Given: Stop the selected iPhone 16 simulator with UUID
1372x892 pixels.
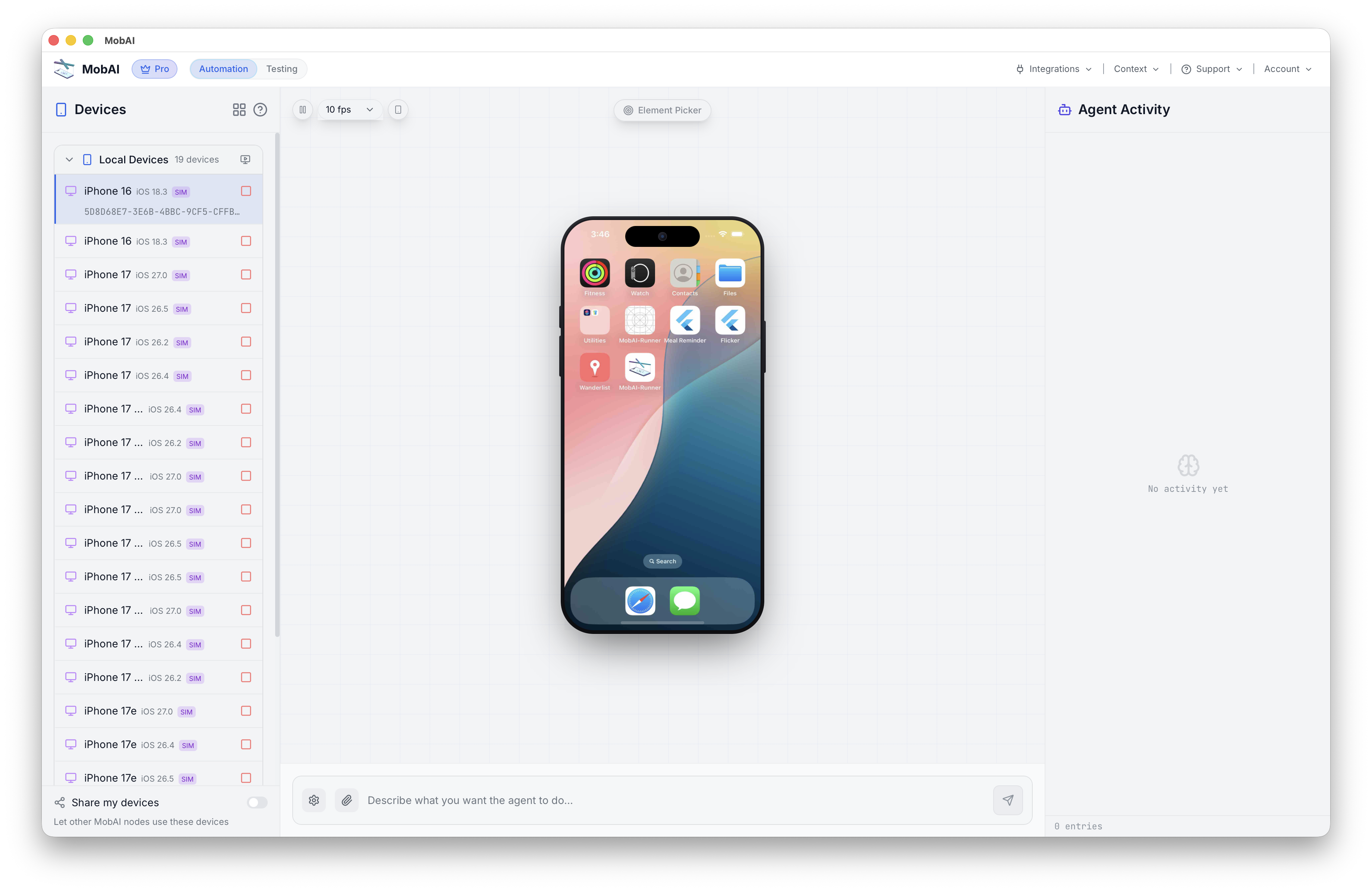Looking at the screenshot, I should tap(246, 191).
